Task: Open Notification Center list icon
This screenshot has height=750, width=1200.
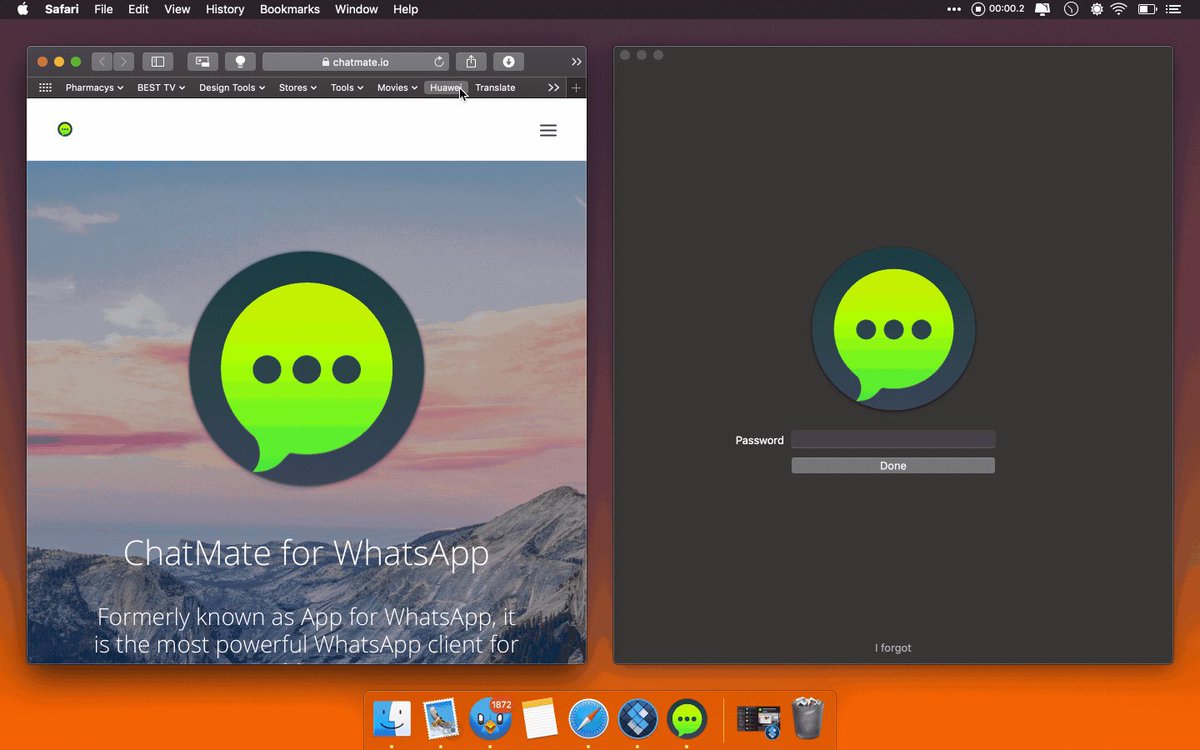Action: [x=1174, y=9]
